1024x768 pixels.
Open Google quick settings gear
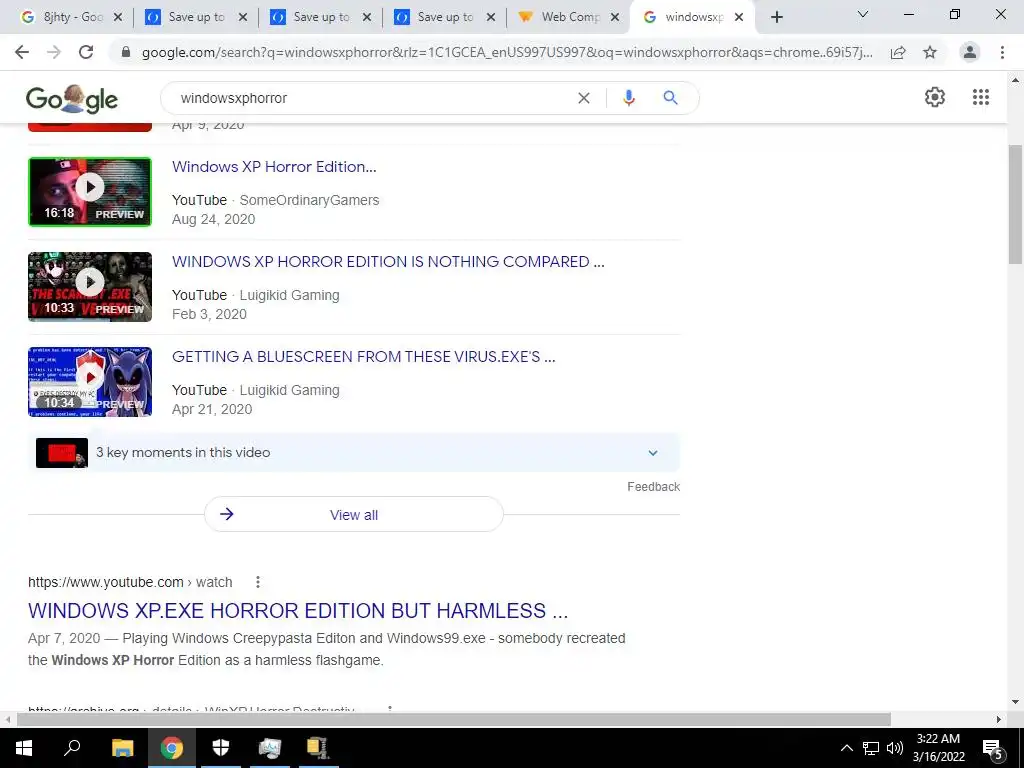[935, 97]
